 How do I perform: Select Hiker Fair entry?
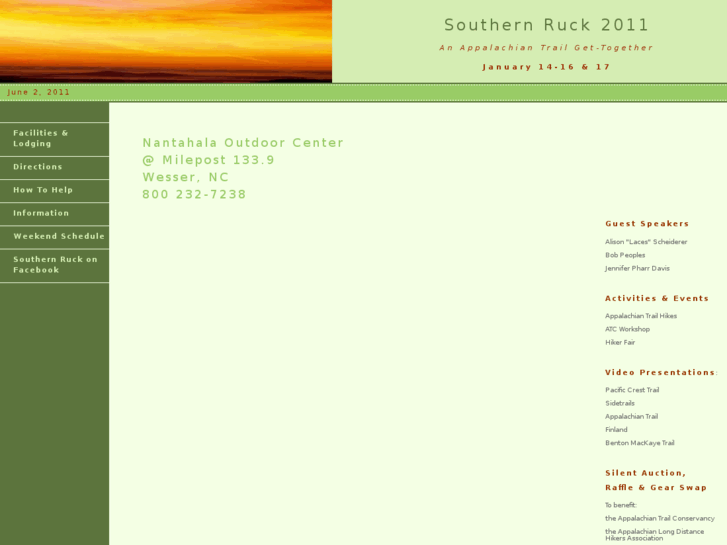coord(620,342)
